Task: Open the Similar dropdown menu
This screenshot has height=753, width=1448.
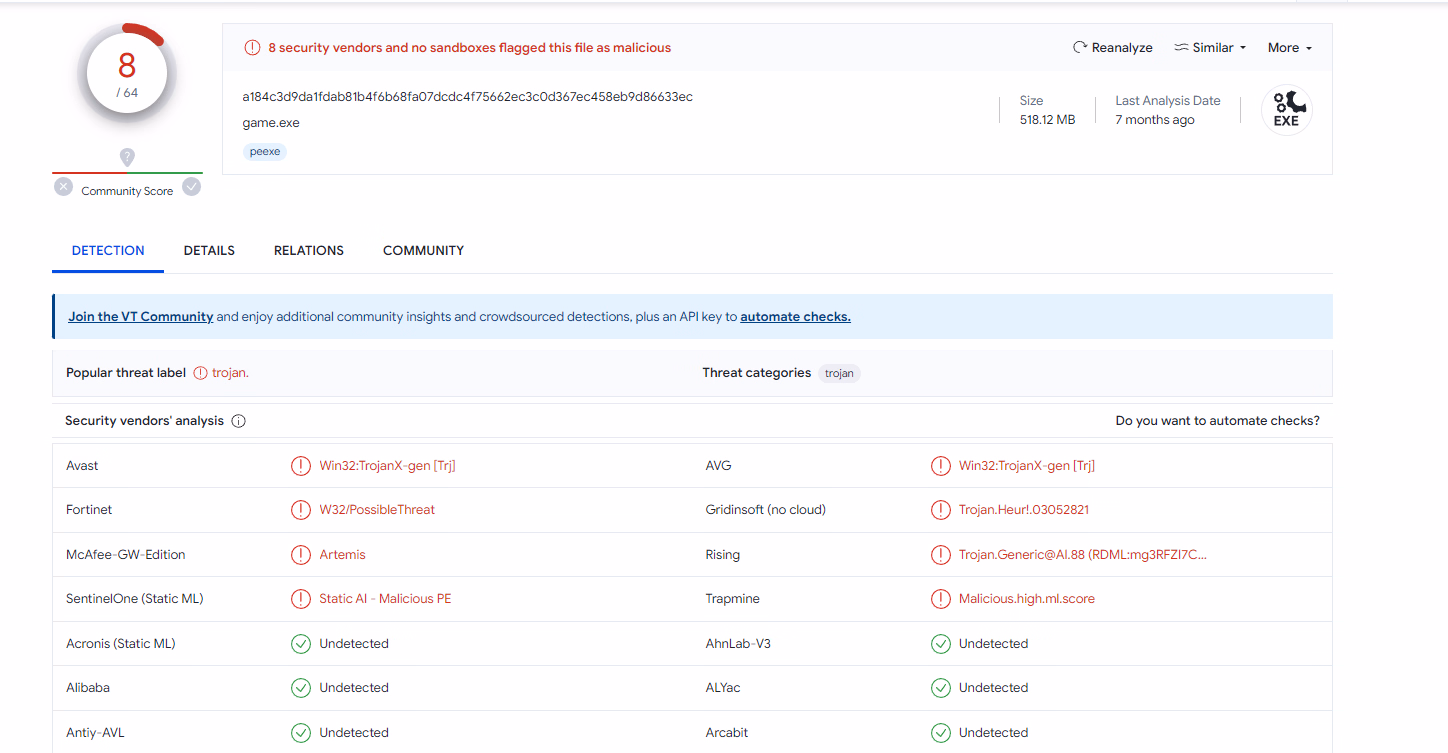Action: click(1210, 47)
